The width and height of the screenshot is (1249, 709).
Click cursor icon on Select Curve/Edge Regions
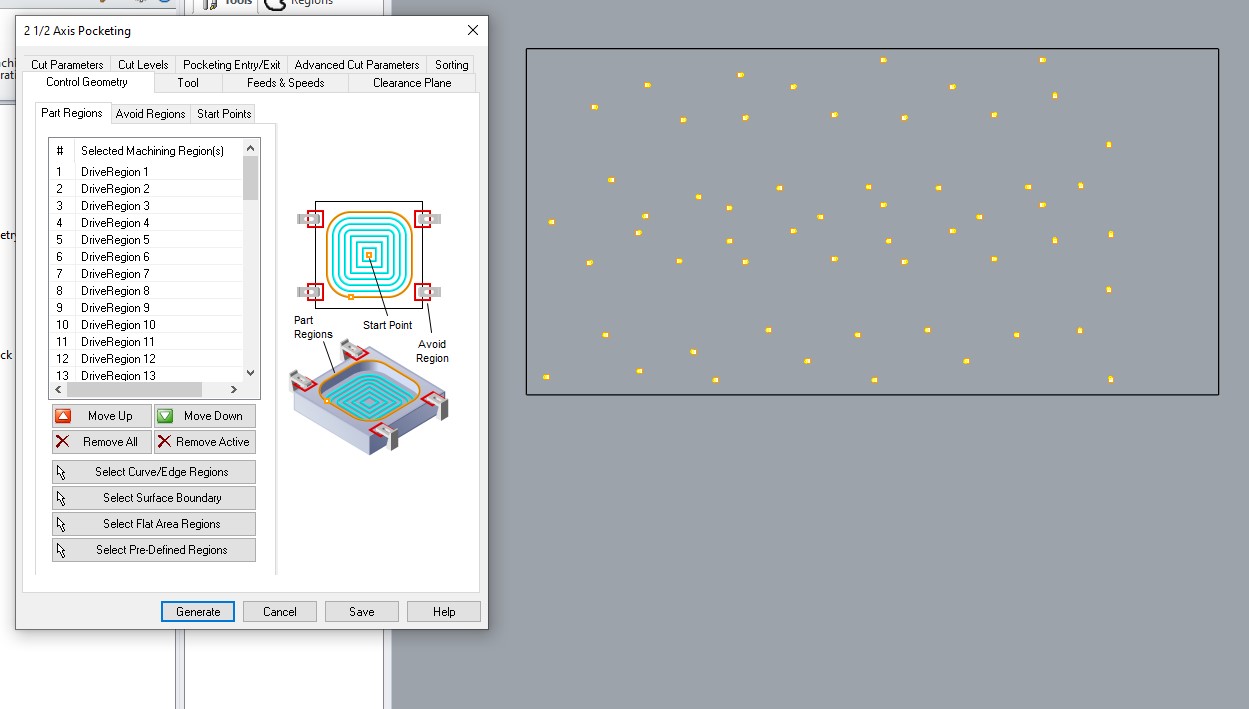(x=62, y=472)
